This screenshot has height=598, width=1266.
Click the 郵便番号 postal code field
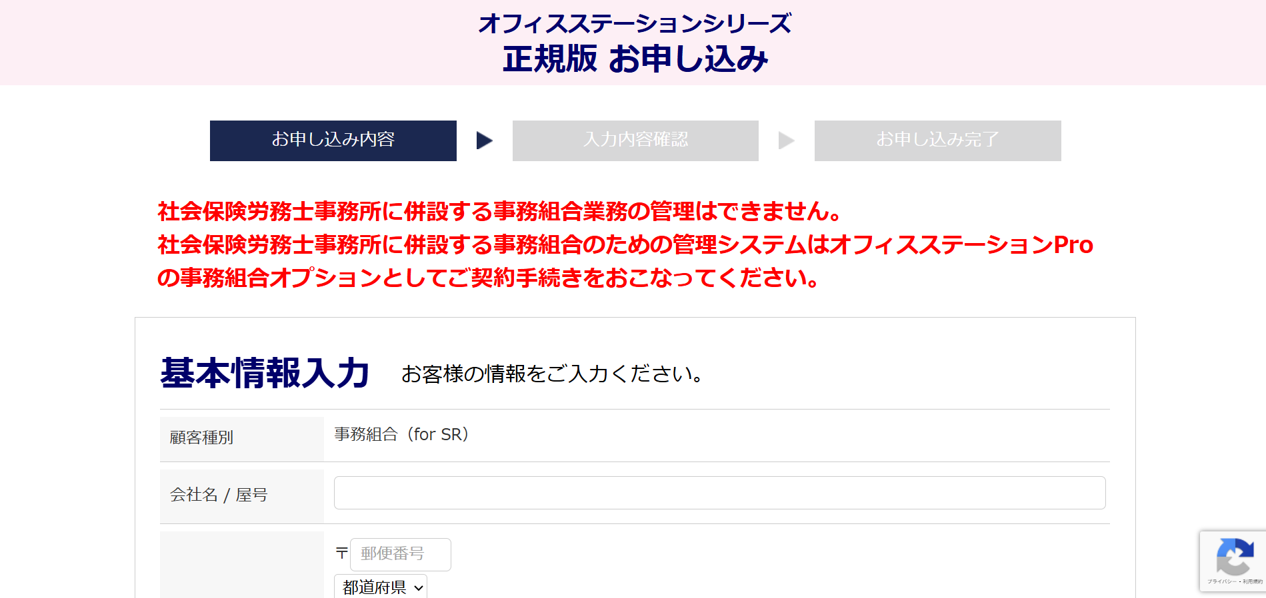[400, 554]
